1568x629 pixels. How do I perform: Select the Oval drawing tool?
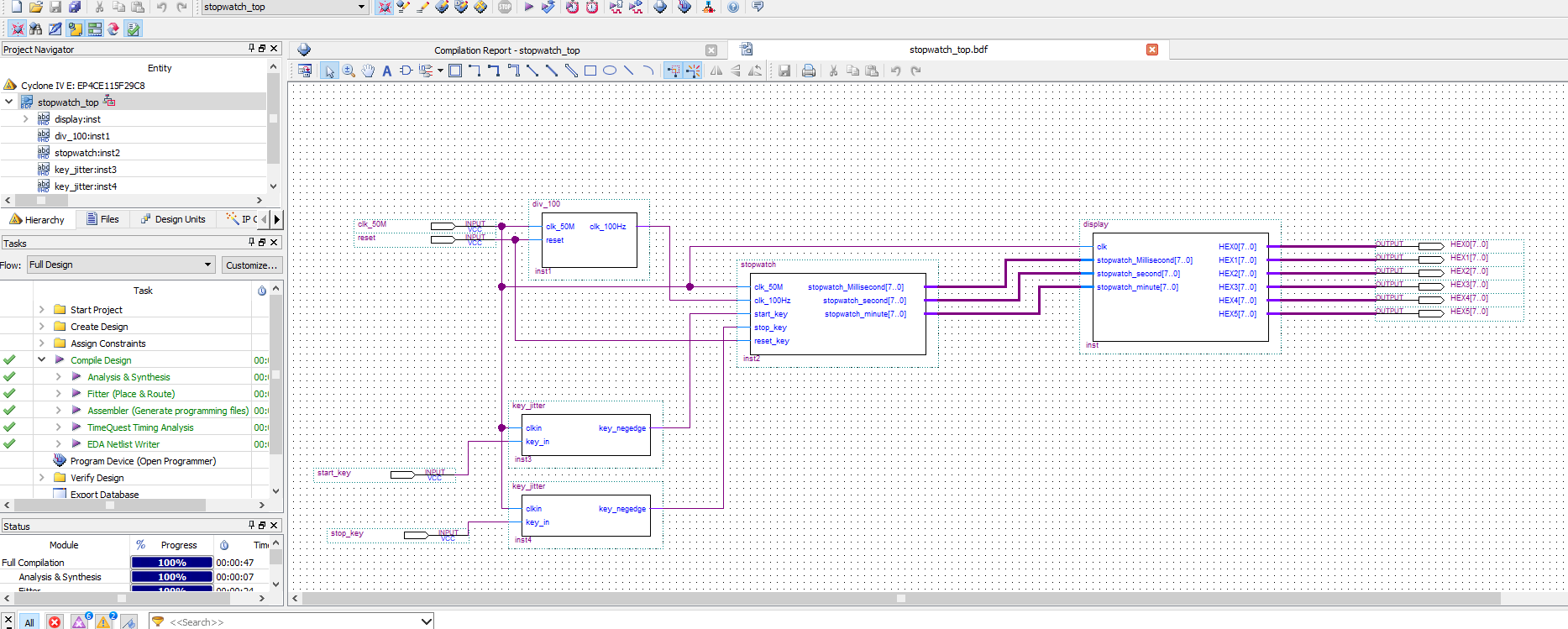(x=610, y=71)
